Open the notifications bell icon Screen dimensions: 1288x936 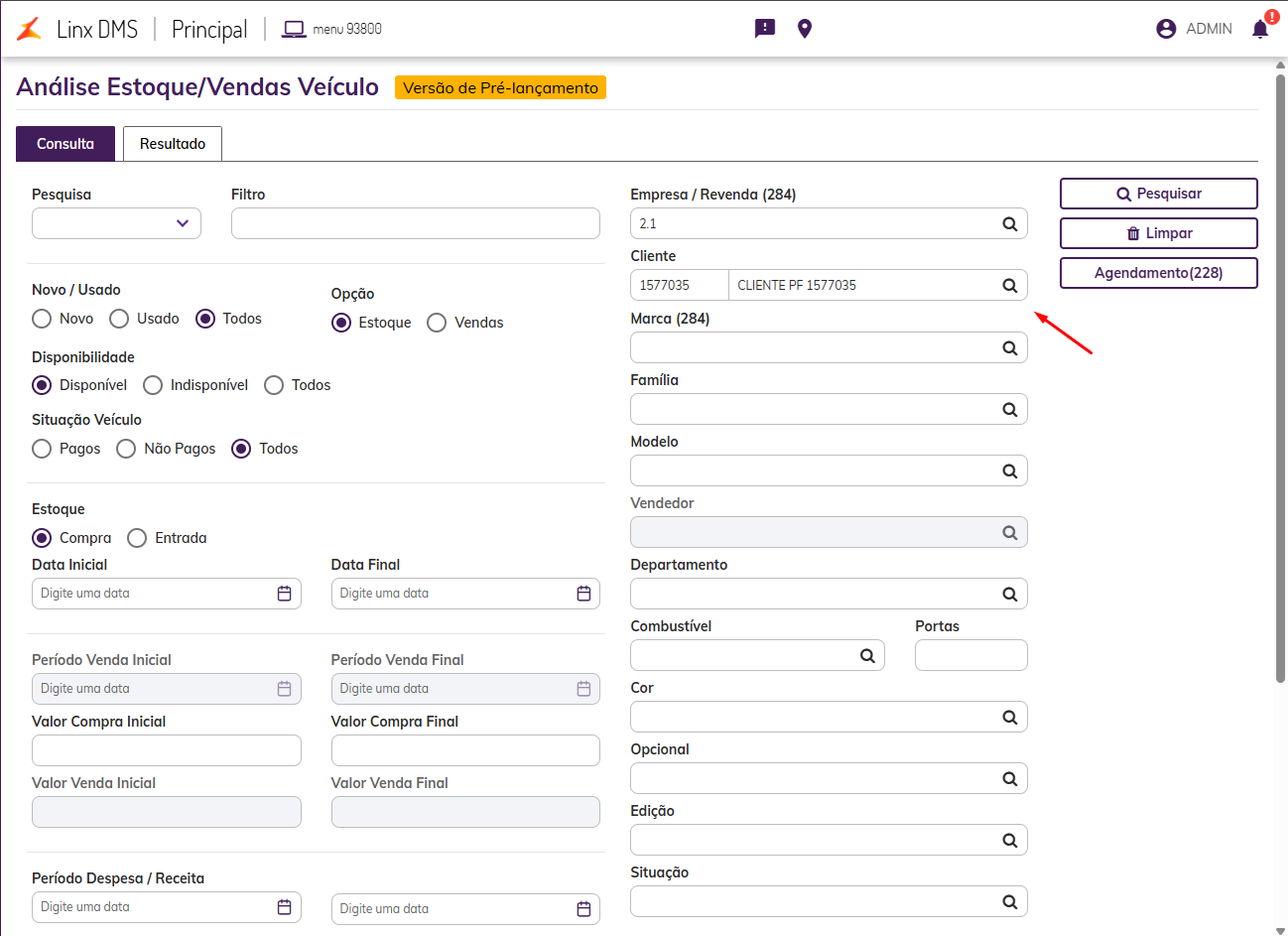click(1260, 29)
